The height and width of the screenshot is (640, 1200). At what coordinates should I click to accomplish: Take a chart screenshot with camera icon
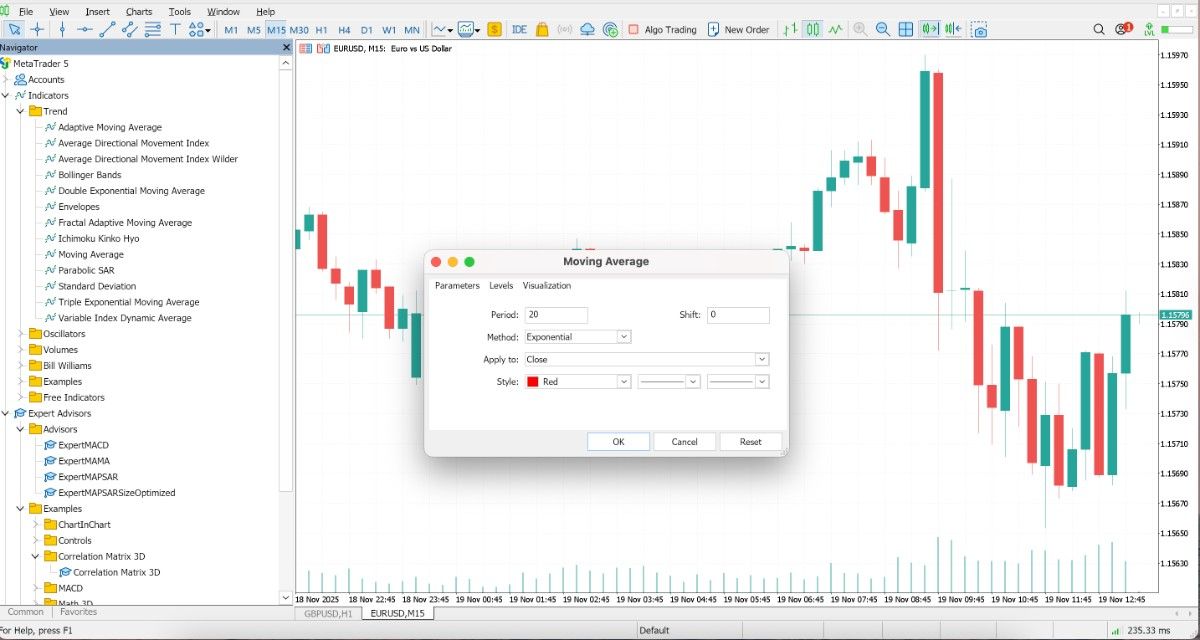pyautogui.click(x=980, y=30)
